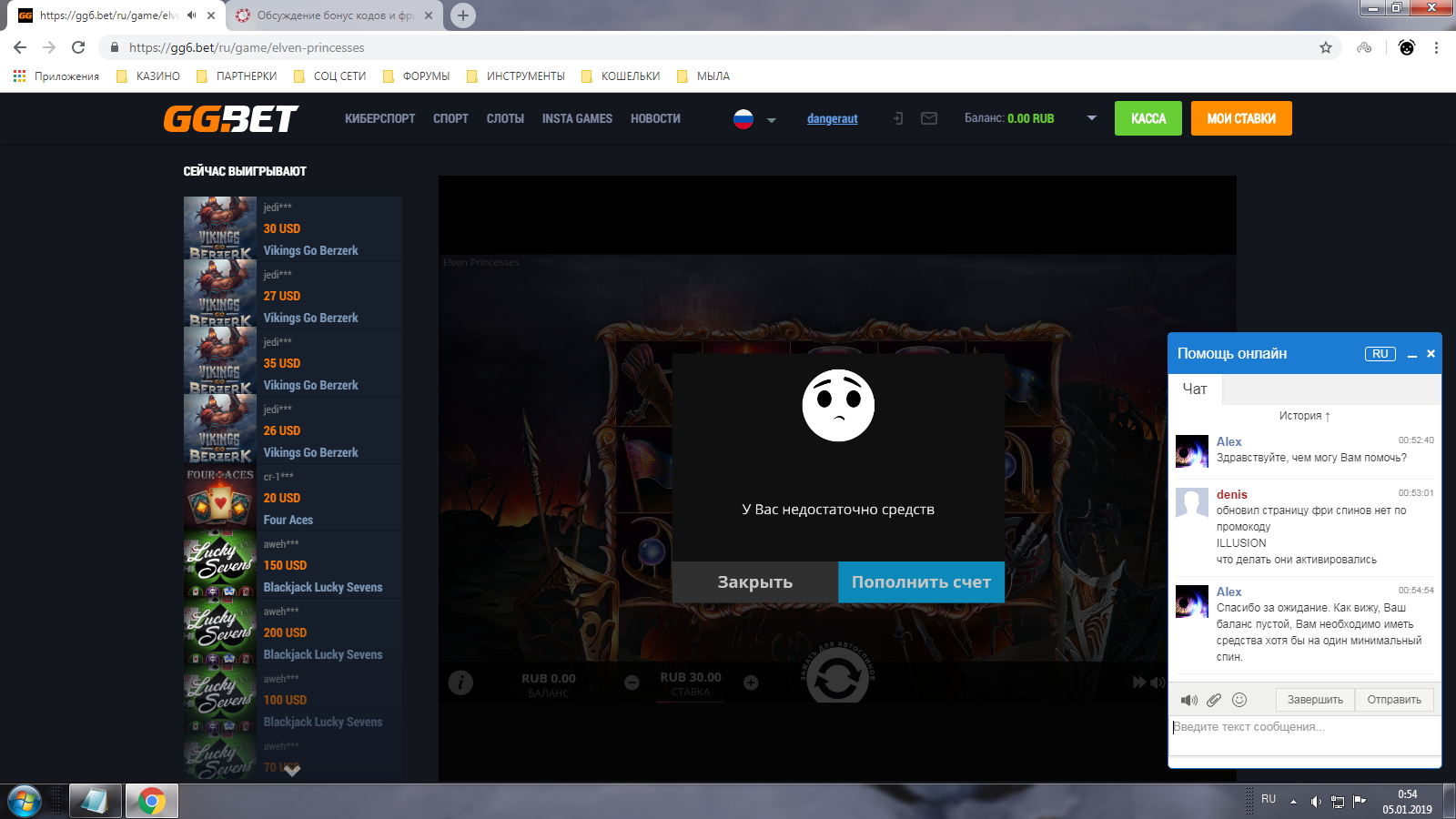
Task: Open the КАЗИНО bookmarks folder
Action: [x=148, y=76]
